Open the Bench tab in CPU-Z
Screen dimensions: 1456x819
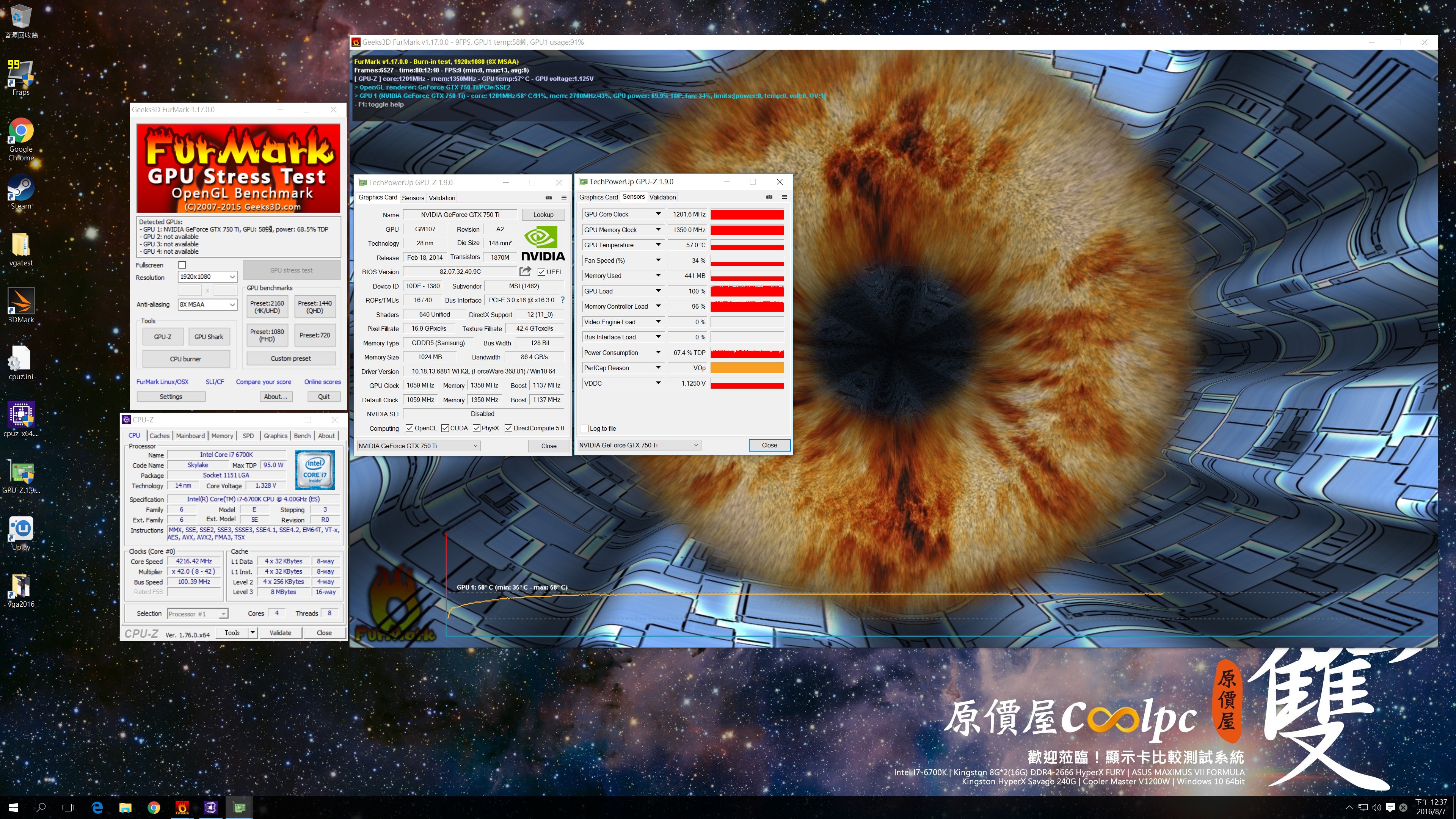[303, 436]
